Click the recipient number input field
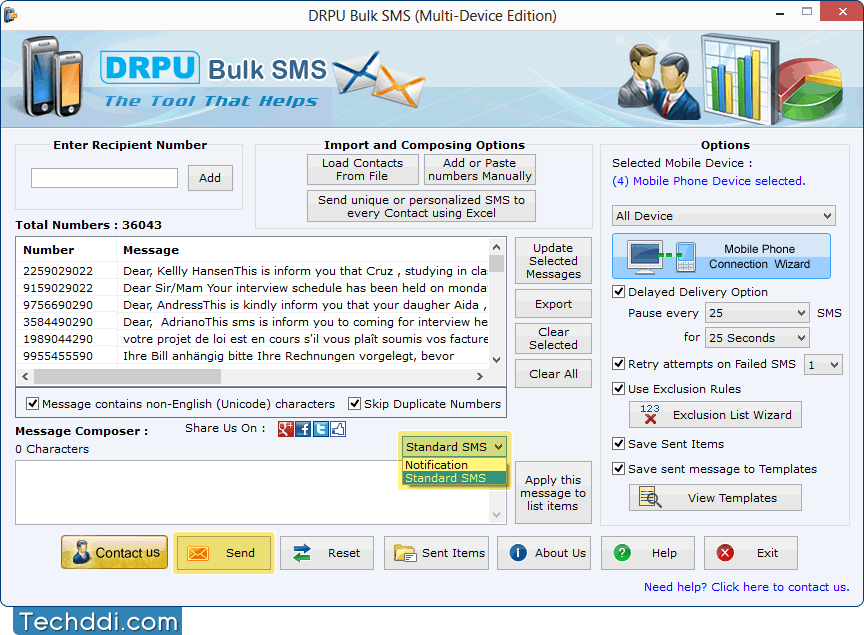This screenshot has height=635, width=864. [x=104, y=178]
